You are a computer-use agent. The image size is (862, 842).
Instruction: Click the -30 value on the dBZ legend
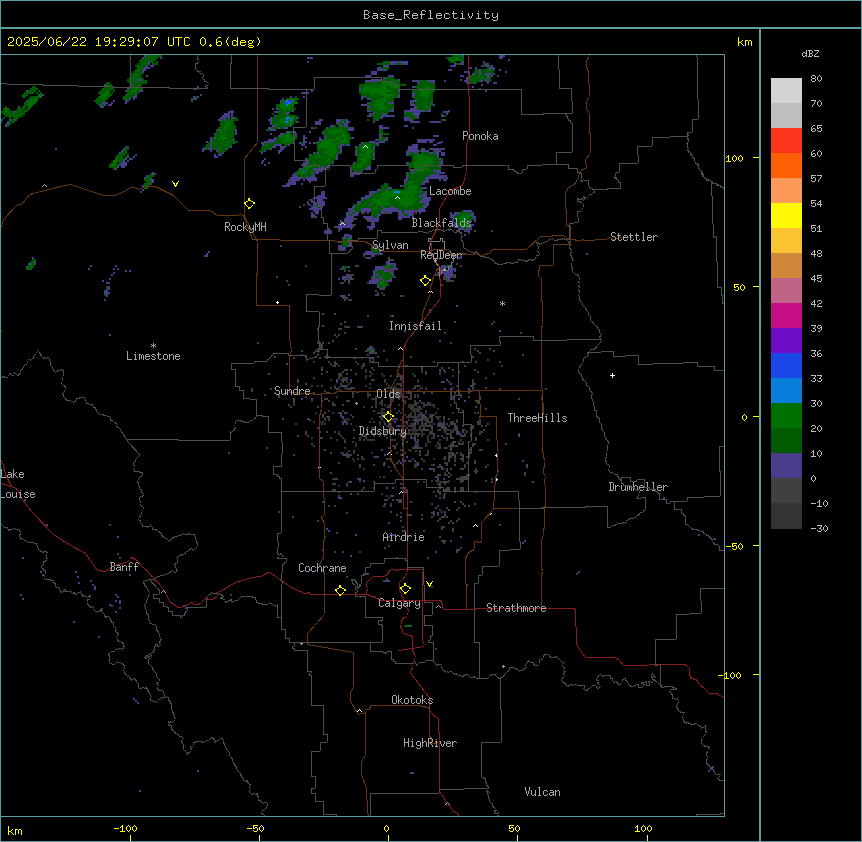tap(819, 529)
